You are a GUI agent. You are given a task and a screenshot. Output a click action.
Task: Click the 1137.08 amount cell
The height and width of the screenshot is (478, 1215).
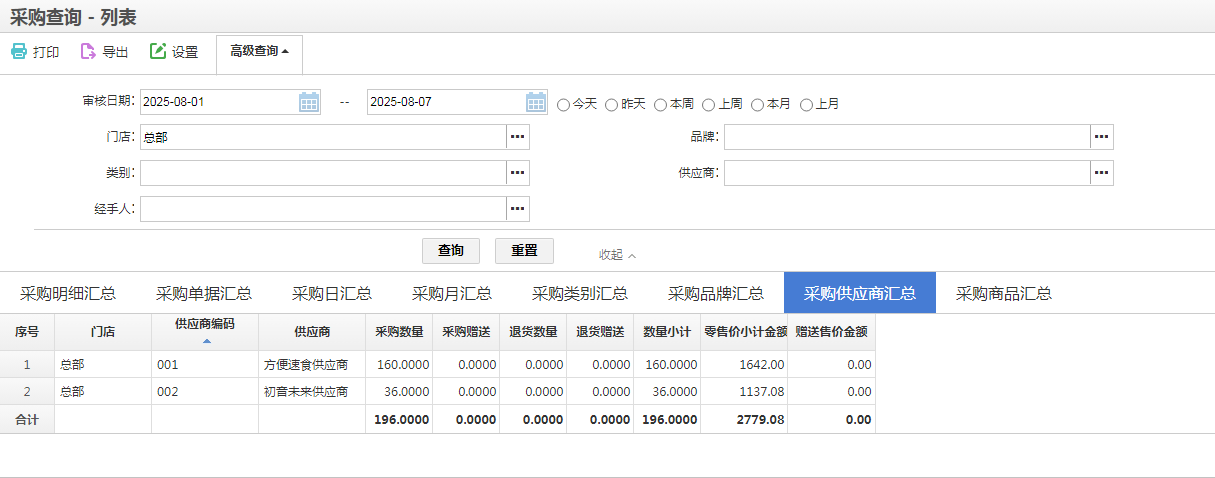pos(744,392)
